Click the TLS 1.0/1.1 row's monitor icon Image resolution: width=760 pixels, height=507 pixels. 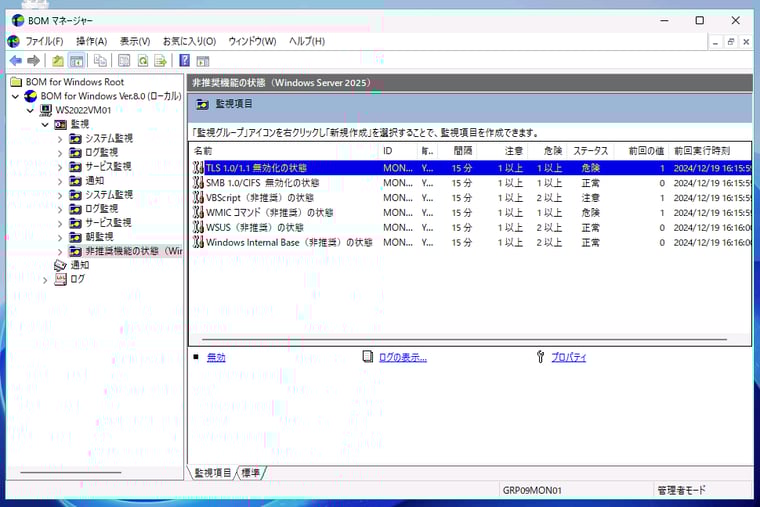click(x=198, y=168)
